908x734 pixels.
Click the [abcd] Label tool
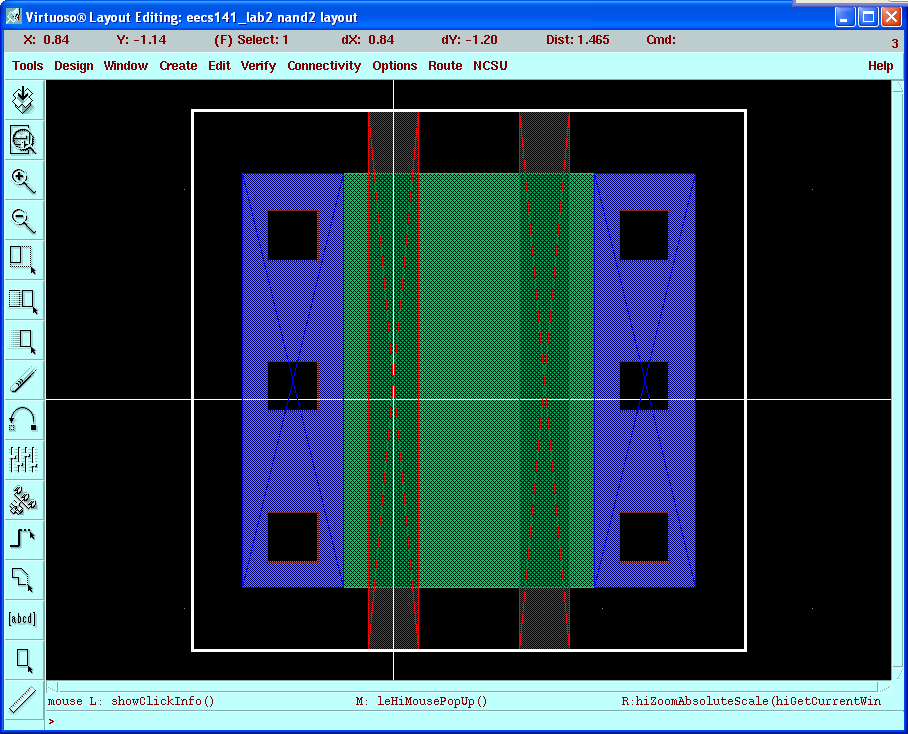tap(23, 618)
